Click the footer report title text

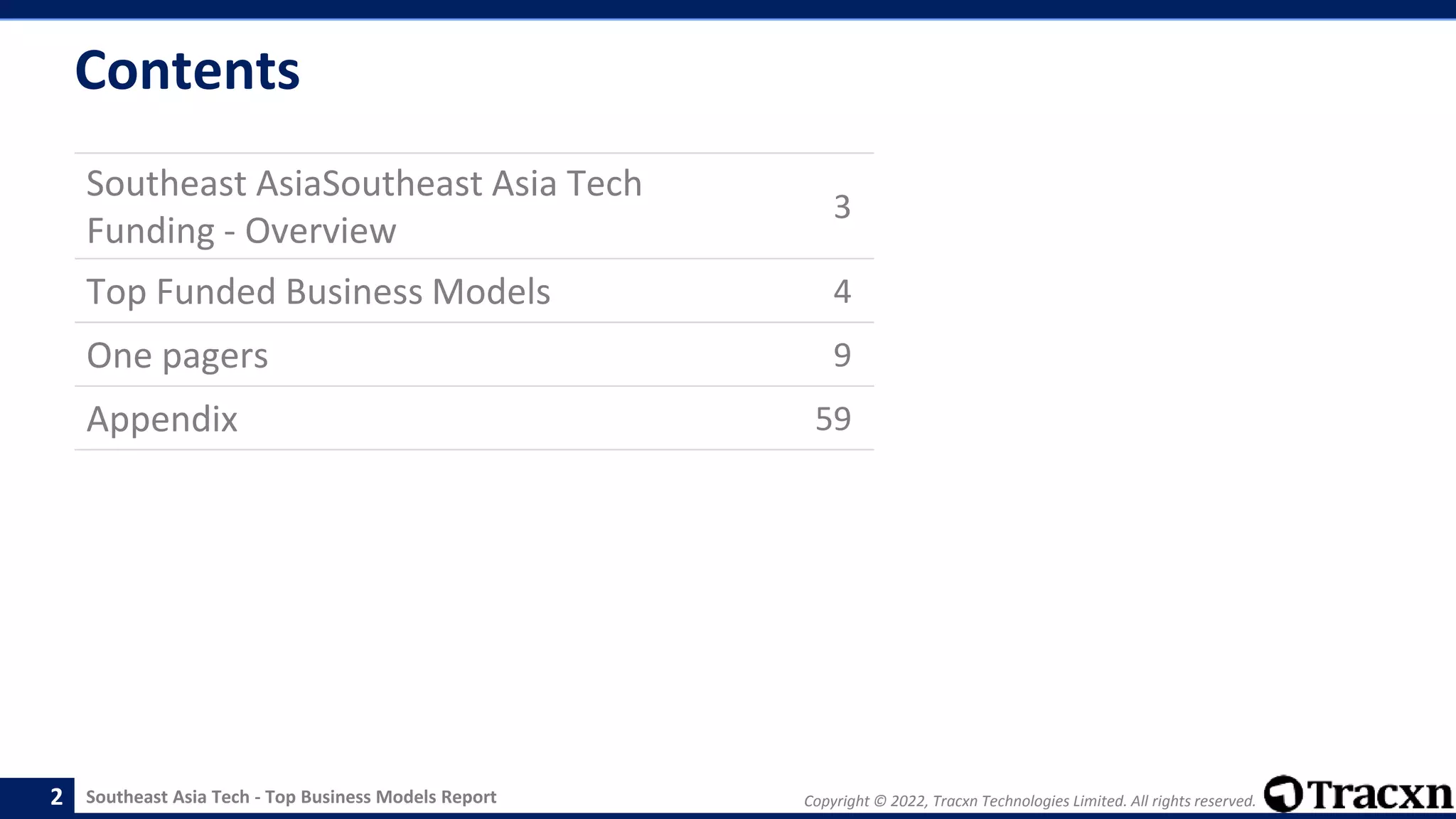(291, 797)
